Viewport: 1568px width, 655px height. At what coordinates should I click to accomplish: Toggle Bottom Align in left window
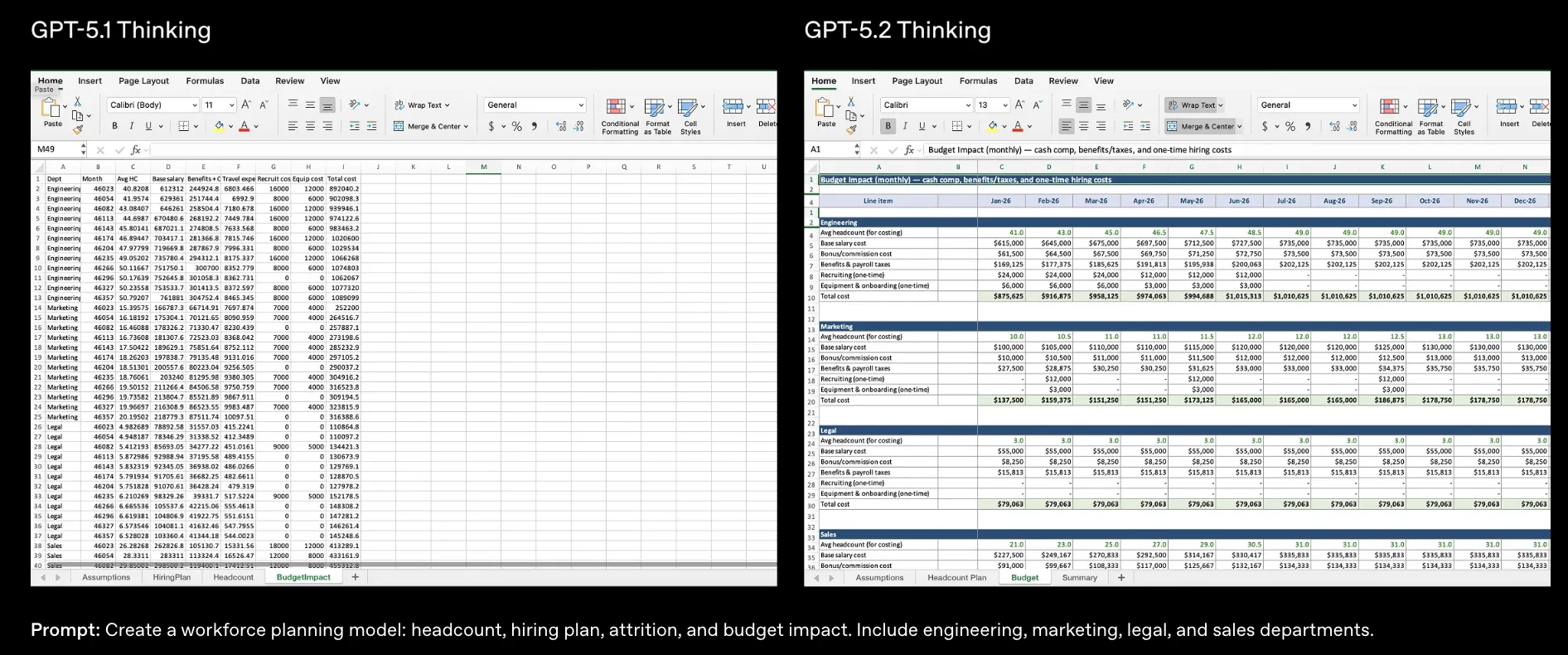coord(327,104)
